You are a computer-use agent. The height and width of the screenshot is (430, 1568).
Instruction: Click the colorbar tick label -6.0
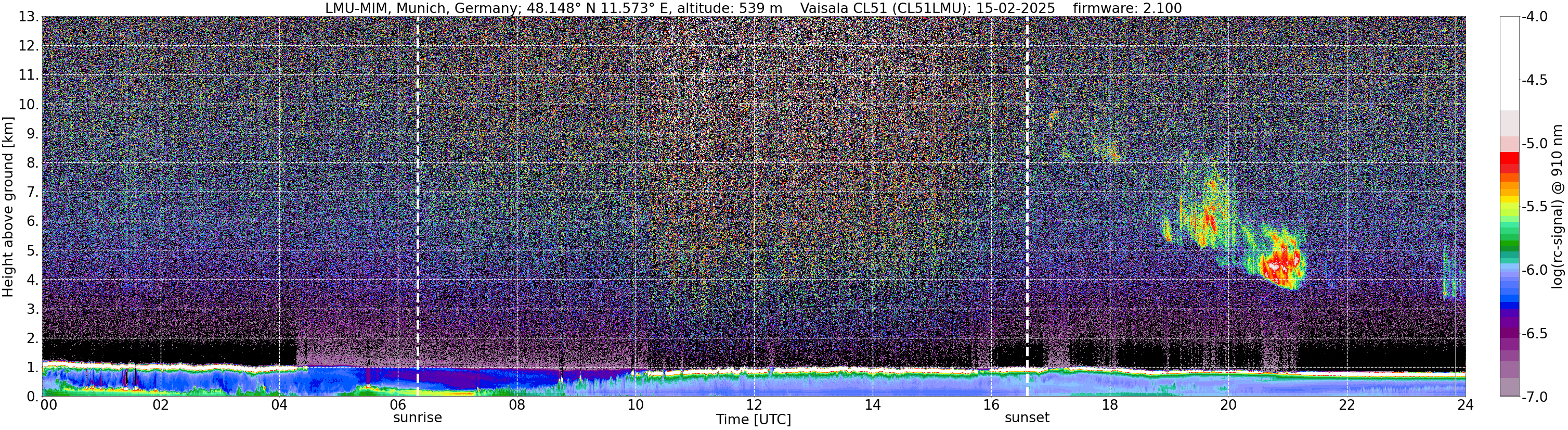click(1534, 270)
